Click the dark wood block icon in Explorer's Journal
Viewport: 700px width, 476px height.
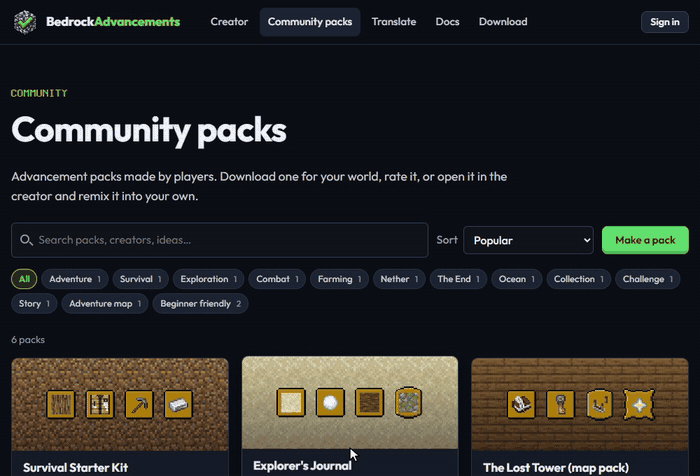coord(369,402)
